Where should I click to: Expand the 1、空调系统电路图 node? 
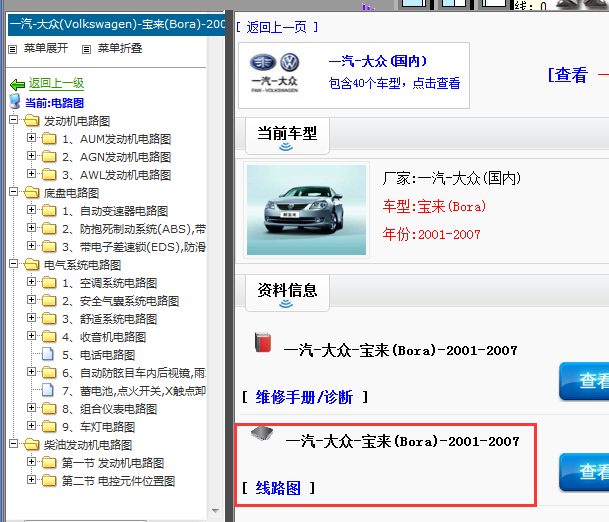(31, 282)
